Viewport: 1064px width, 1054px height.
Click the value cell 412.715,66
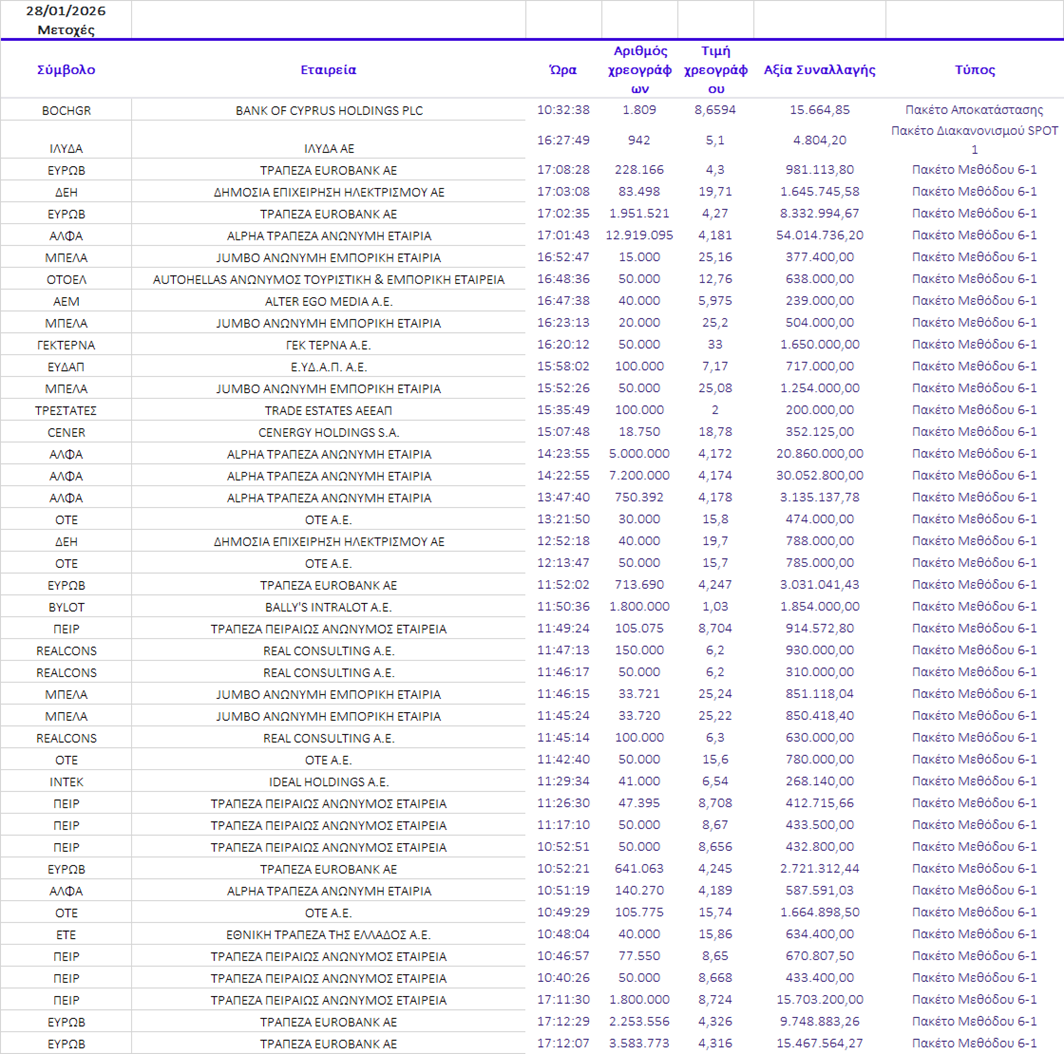(820, 803)
